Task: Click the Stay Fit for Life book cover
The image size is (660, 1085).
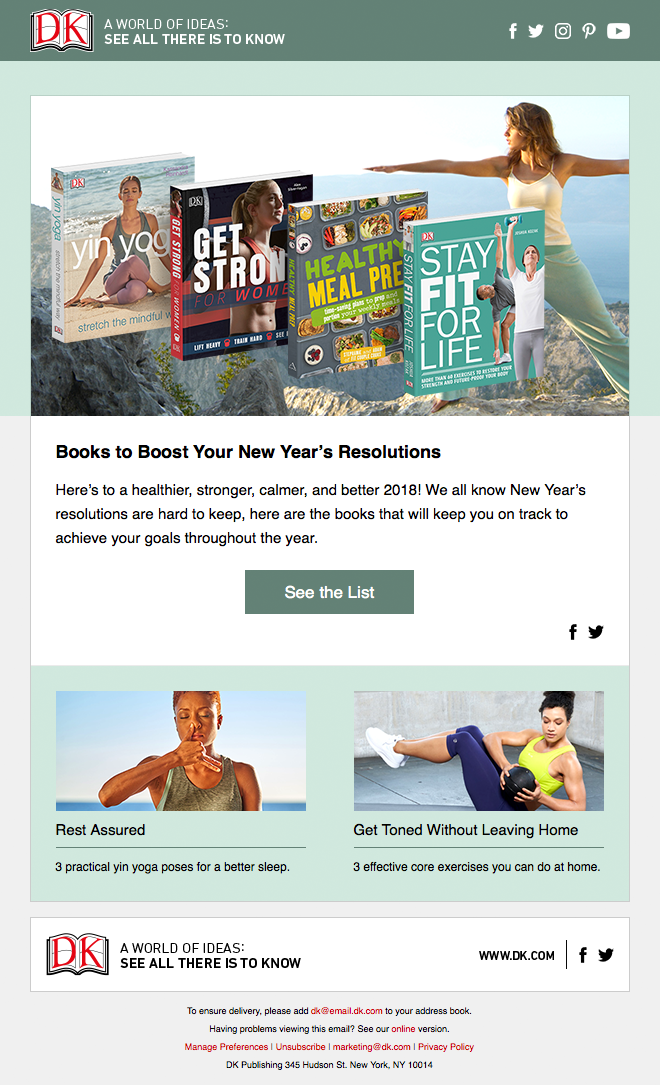Action: coord(473,302)
